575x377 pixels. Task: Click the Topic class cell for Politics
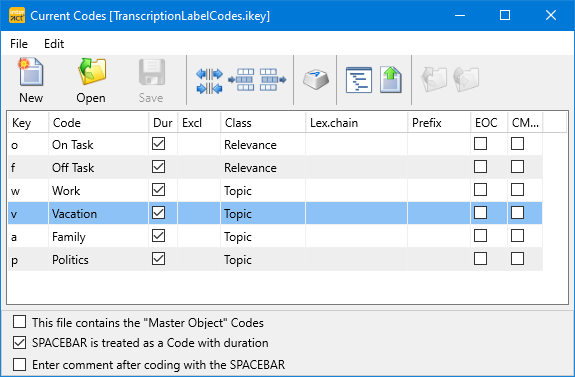click(x=263, y=259)
